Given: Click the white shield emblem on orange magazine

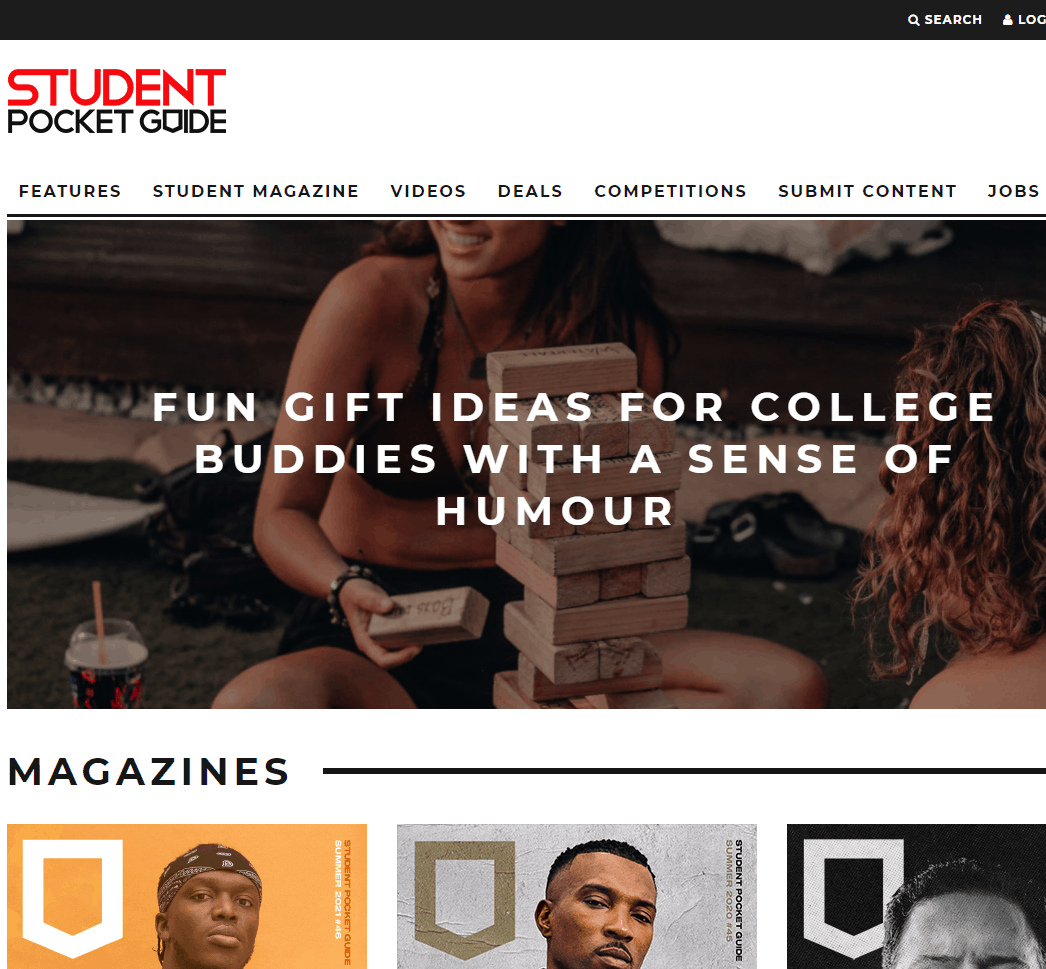Looking at the screenshot, I should (73, 898).
